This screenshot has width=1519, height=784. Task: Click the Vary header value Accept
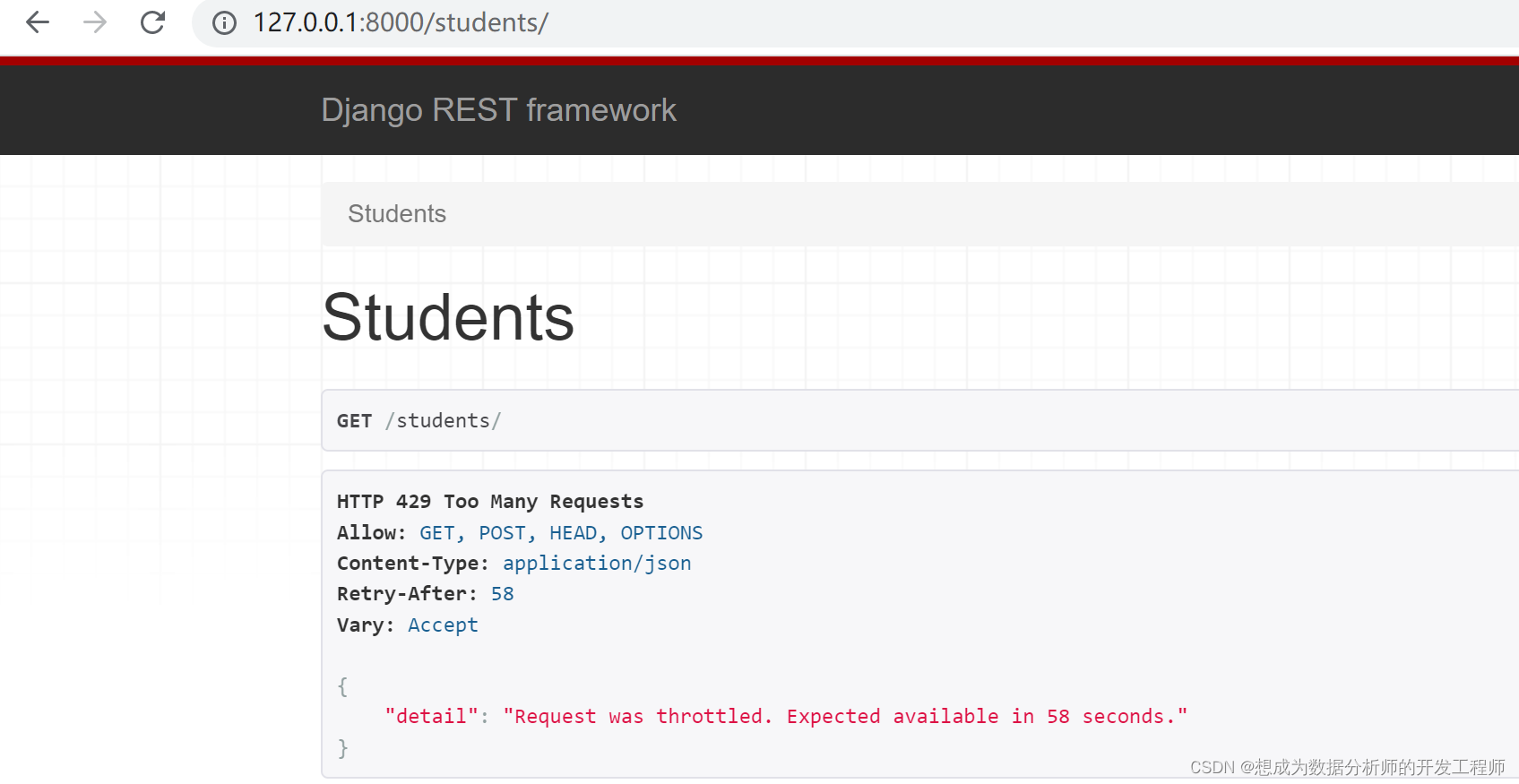(x=443, y=625)
